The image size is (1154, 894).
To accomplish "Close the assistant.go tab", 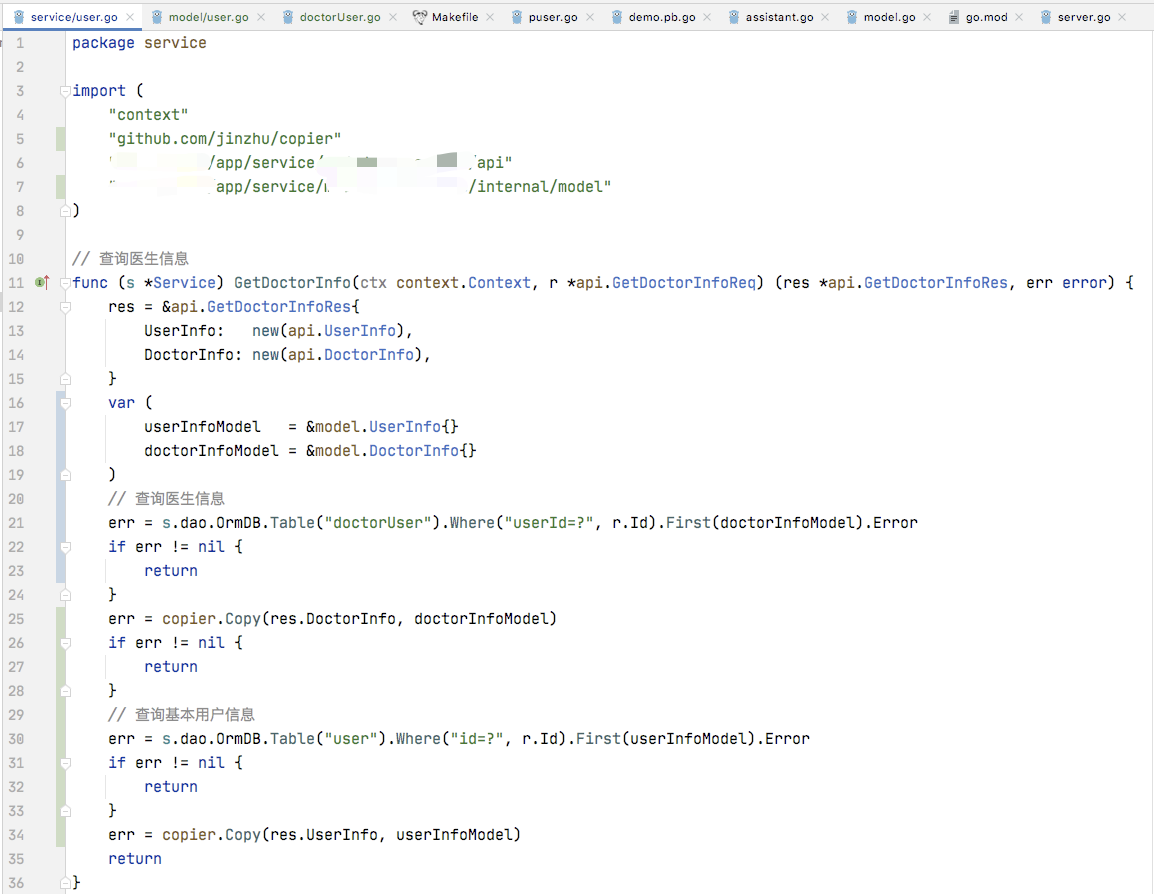I will [x=826, y=17].
